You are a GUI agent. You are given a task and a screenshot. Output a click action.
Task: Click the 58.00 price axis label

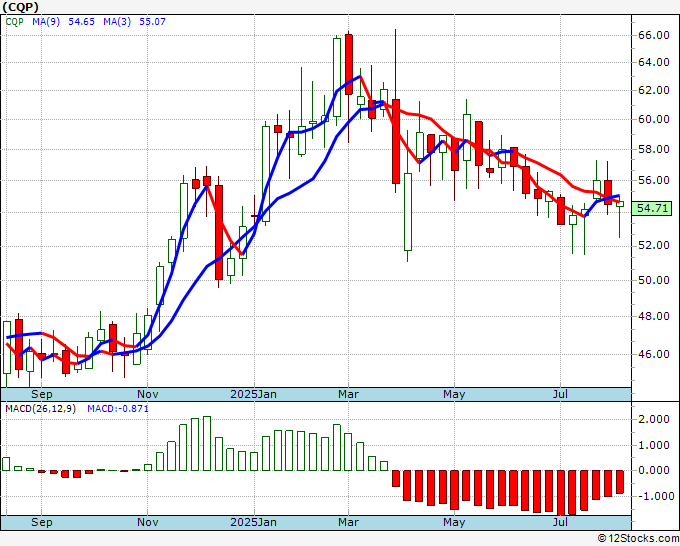(x=654, y=149)
